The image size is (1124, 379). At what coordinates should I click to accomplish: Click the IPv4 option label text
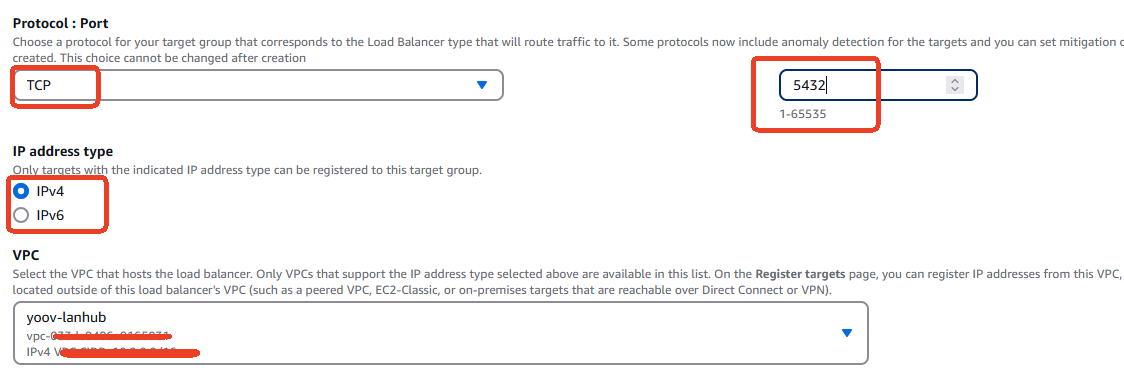(x=50, y=191)
